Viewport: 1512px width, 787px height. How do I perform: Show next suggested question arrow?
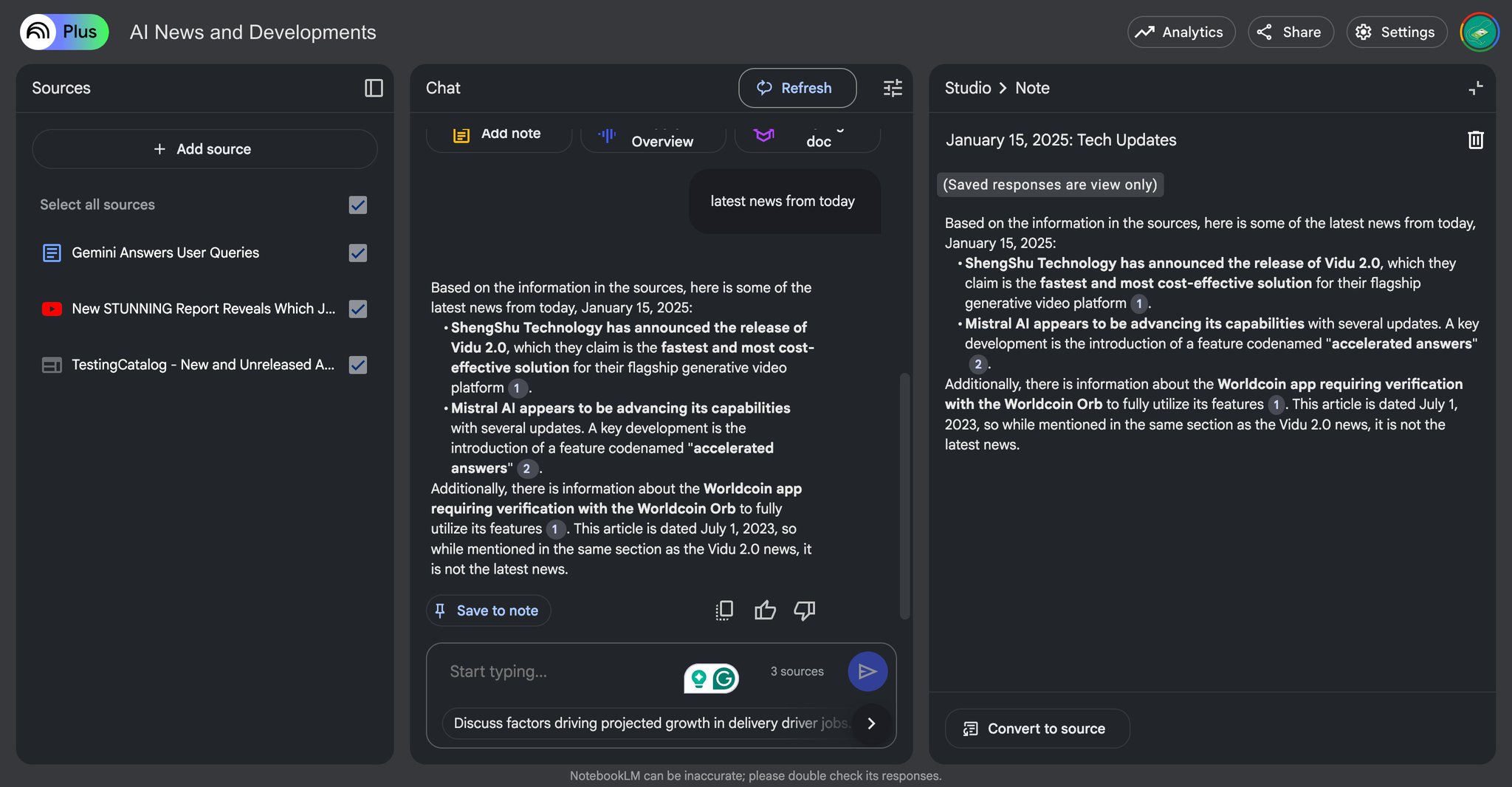(871, 723)
